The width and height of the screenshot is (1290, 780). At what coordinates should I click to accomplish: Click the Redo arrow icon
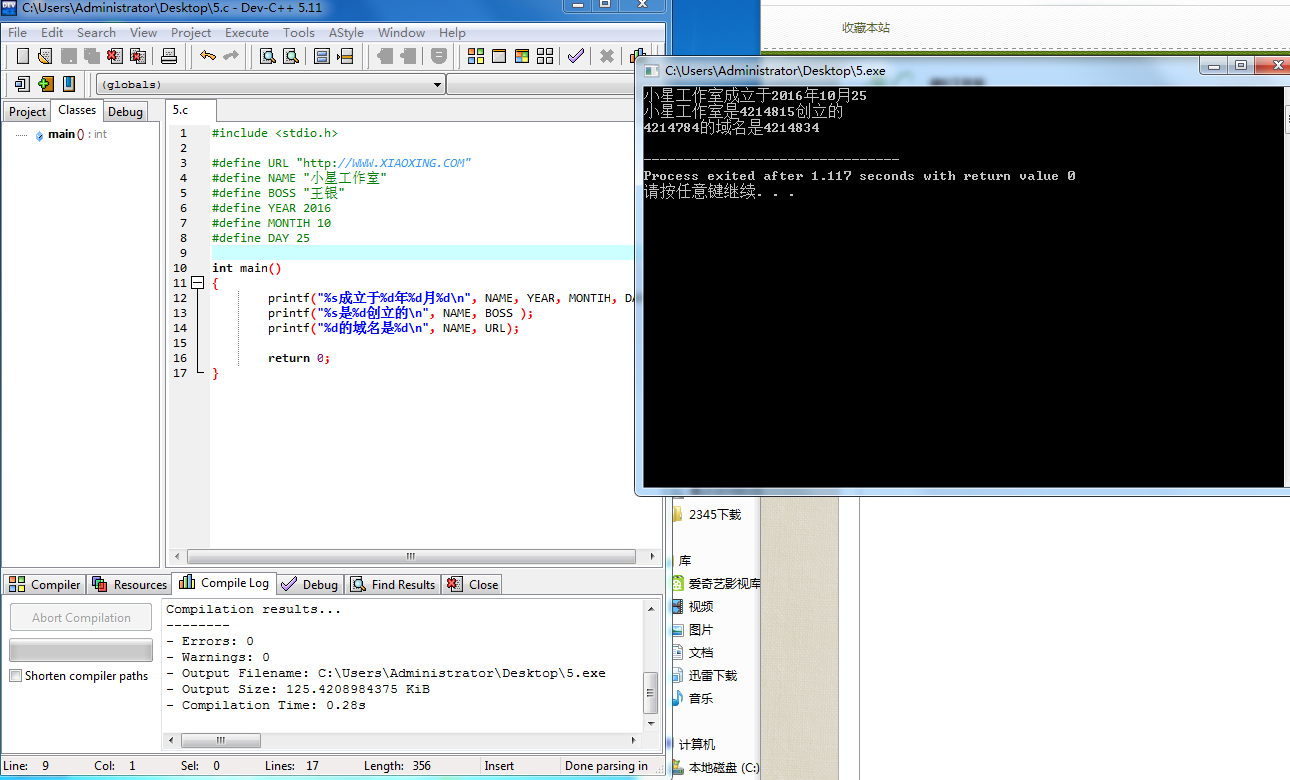pyautogui.click(x=230, y=56)
